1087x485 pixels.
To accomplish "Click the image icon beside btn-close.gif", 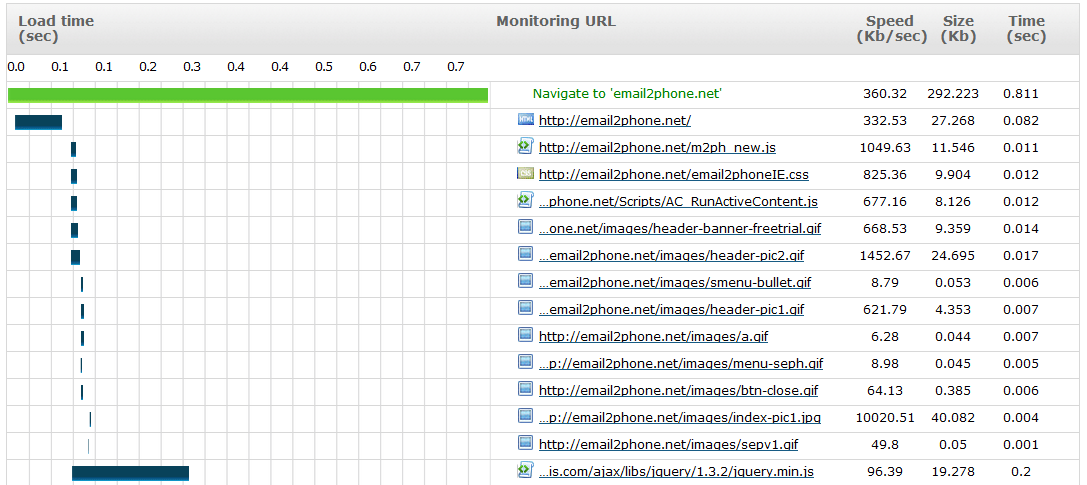I will click(x=525, y=389).
